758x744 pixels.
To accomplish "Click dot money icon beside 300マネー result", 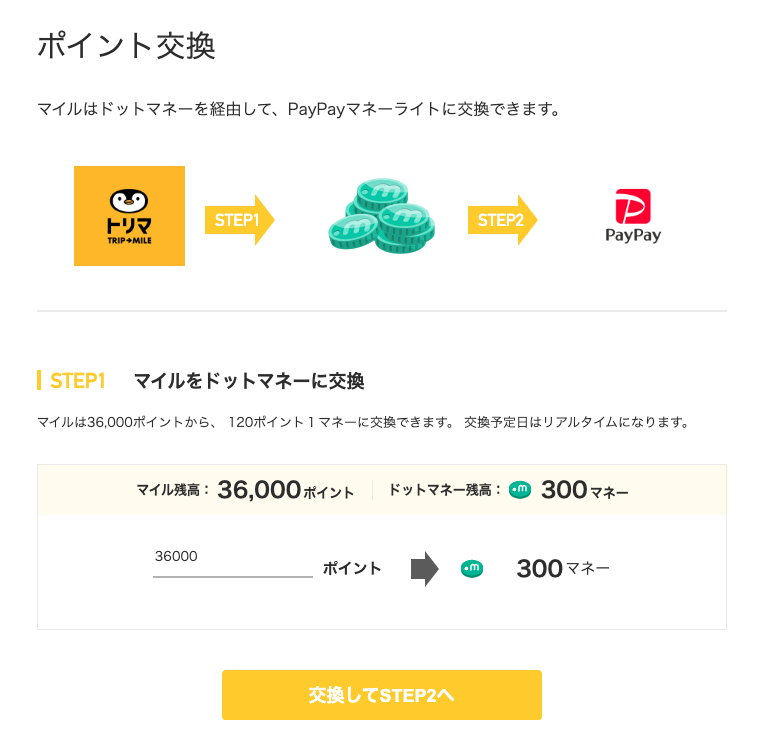I will click(x=472, y=569).
